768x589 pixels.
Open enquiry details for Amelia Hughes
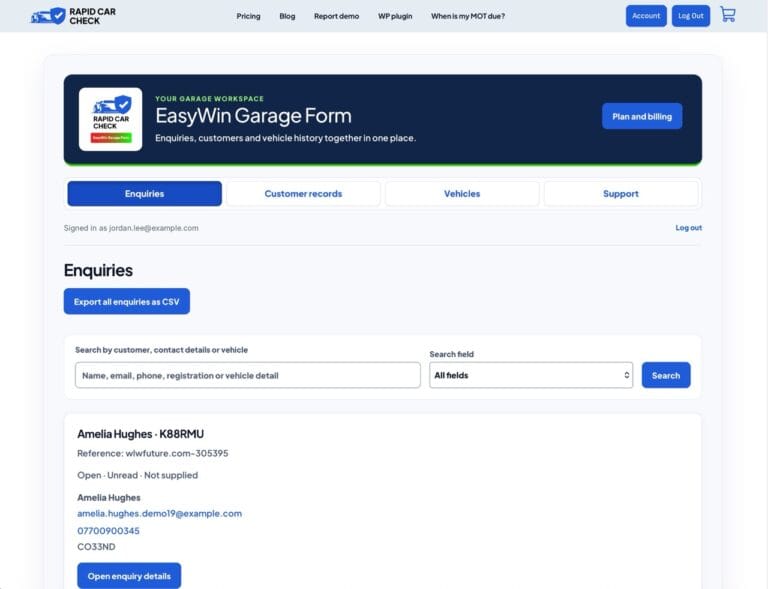(129, 576)
